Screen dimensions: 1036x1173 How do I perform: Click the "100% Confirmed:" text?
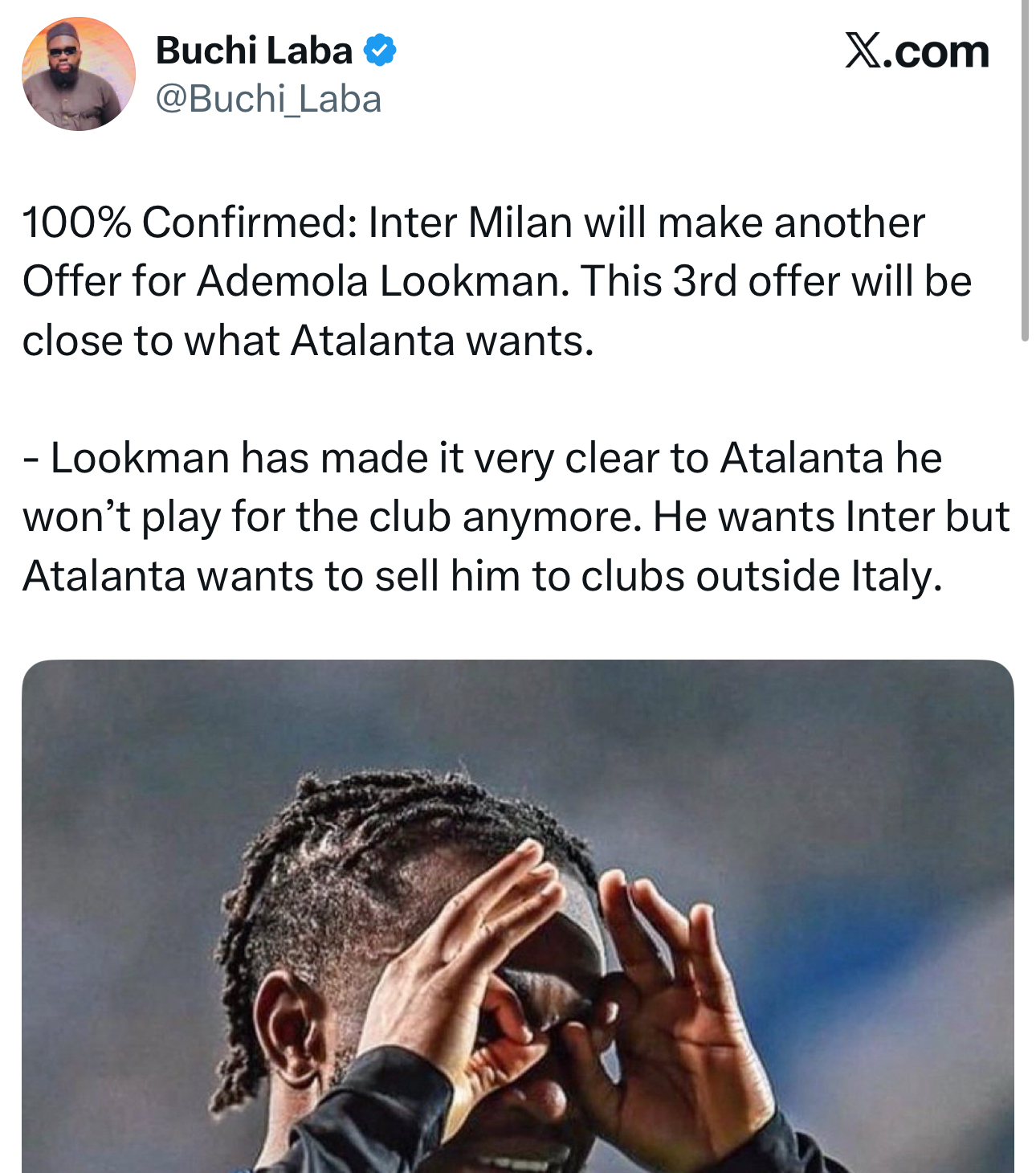[188, 223]
